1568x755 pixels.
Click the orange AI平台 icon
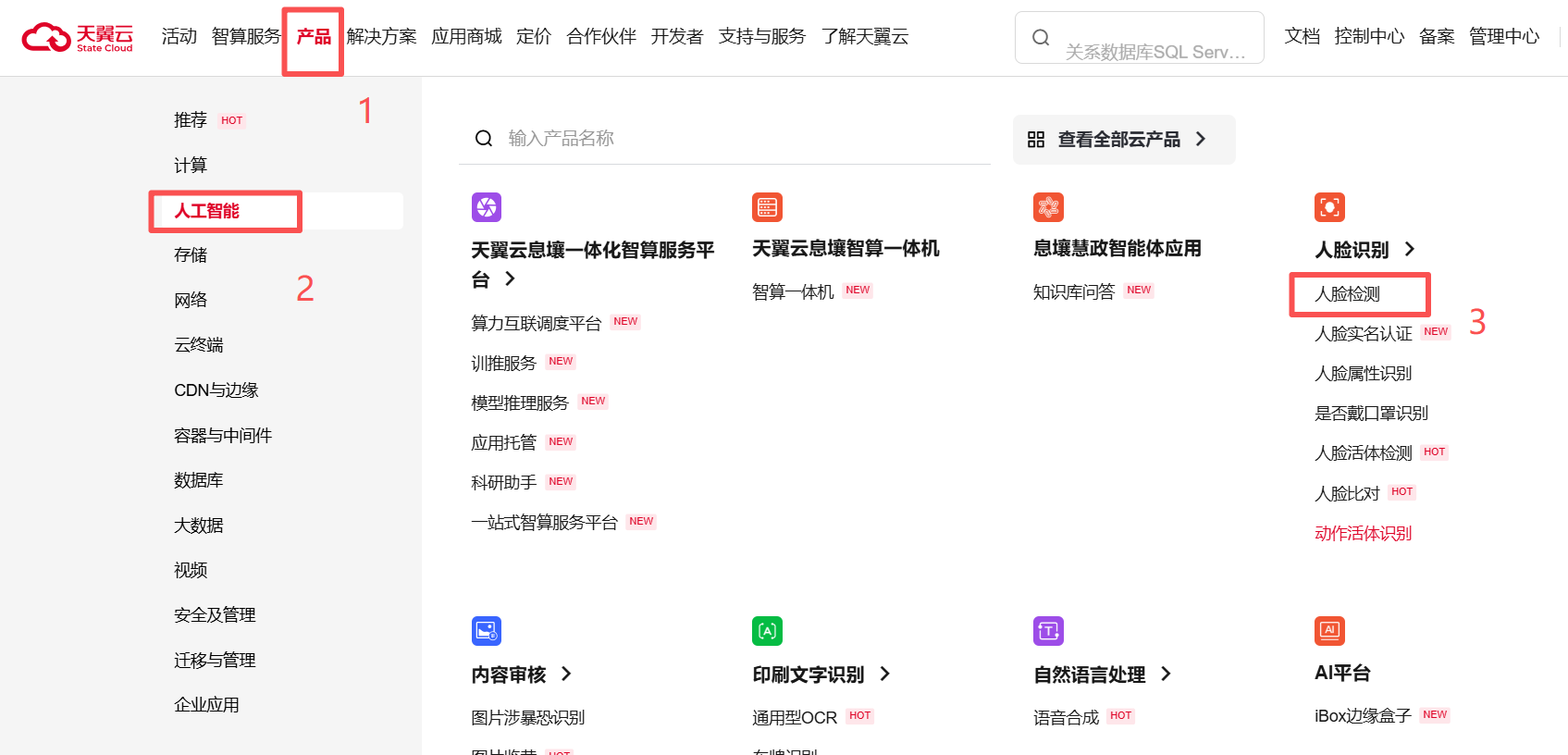1329,631
